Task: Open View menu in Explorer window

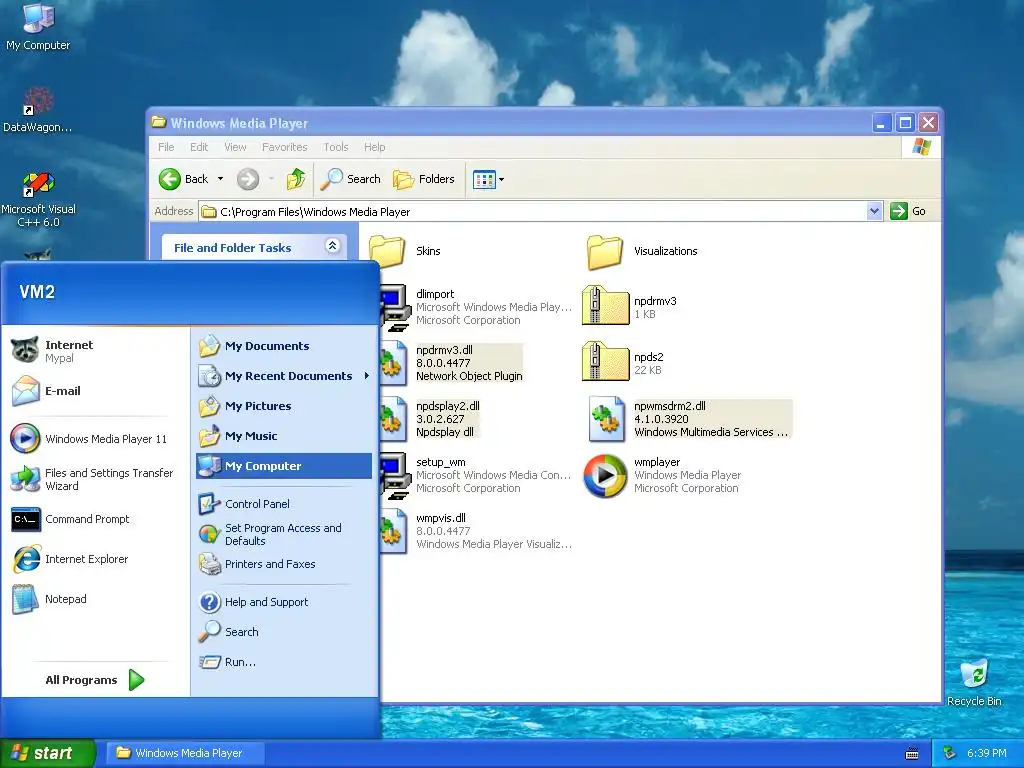Action: click(235, 147)
